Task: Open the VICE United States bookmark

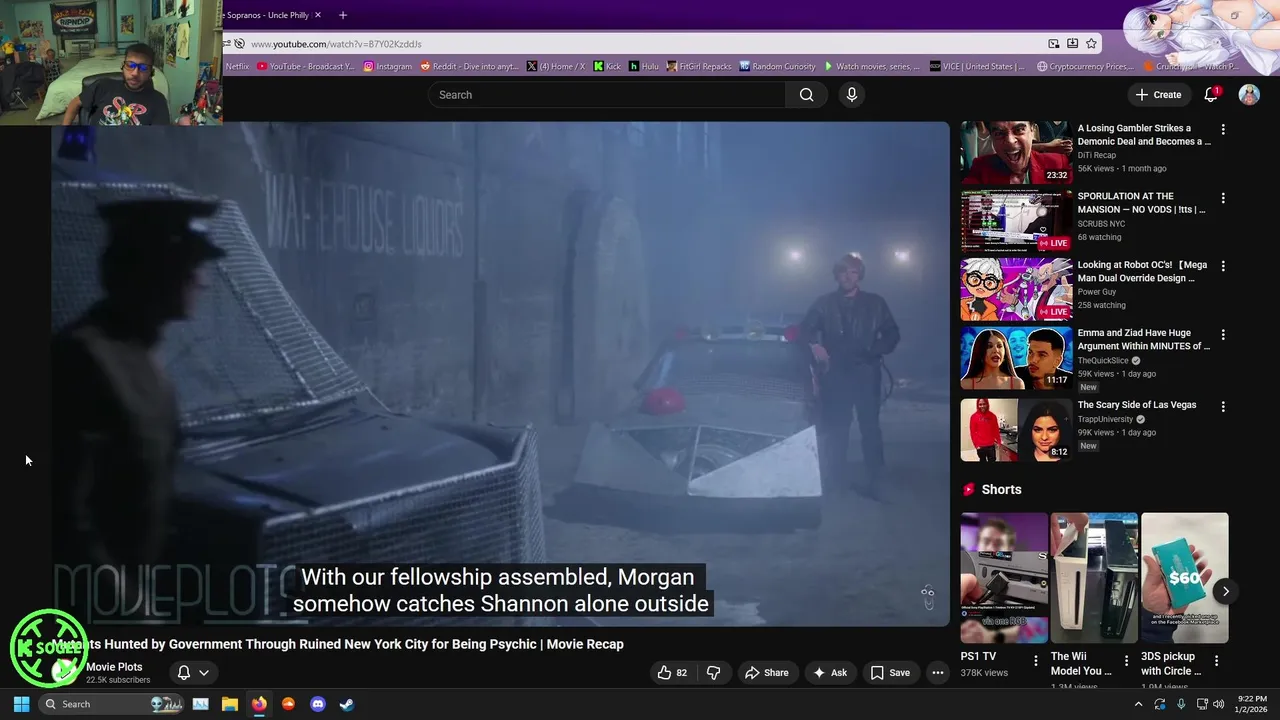Action: (x=977, y=66)
